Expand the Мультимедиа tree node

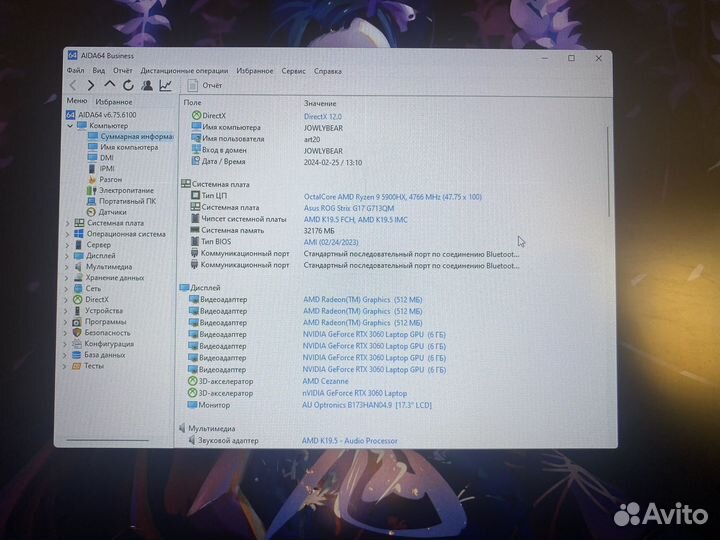coord(67,267)
